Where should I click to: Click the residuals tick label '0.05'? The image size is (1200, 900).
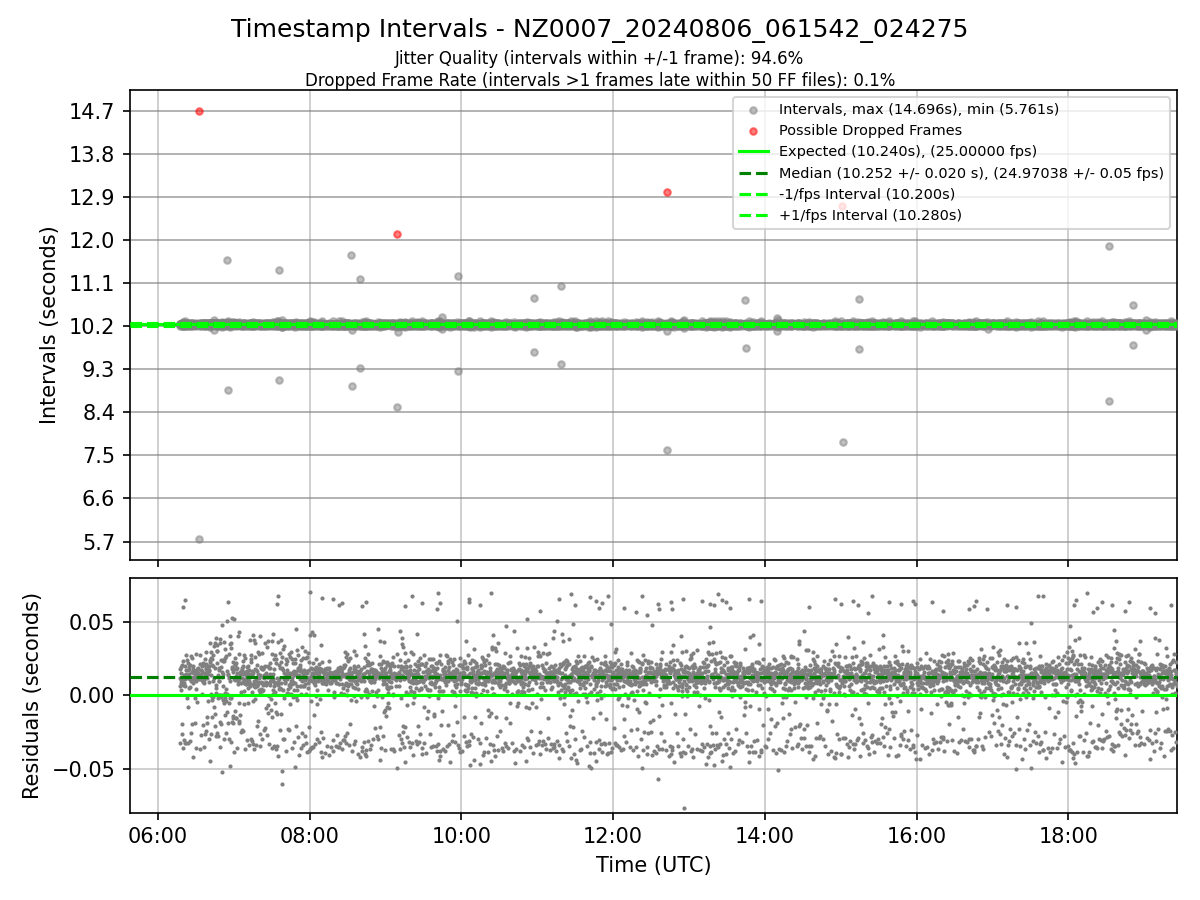pyautogui.click(x=92, y=622)
